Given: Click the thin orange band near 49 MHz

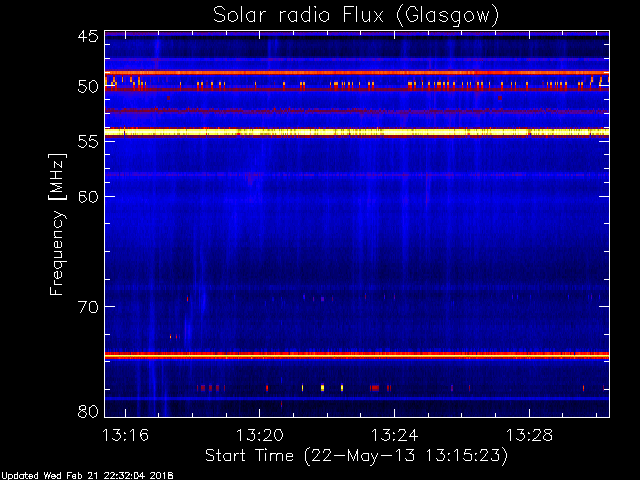Looking at the screenshot, I should [x=357, y=73].
